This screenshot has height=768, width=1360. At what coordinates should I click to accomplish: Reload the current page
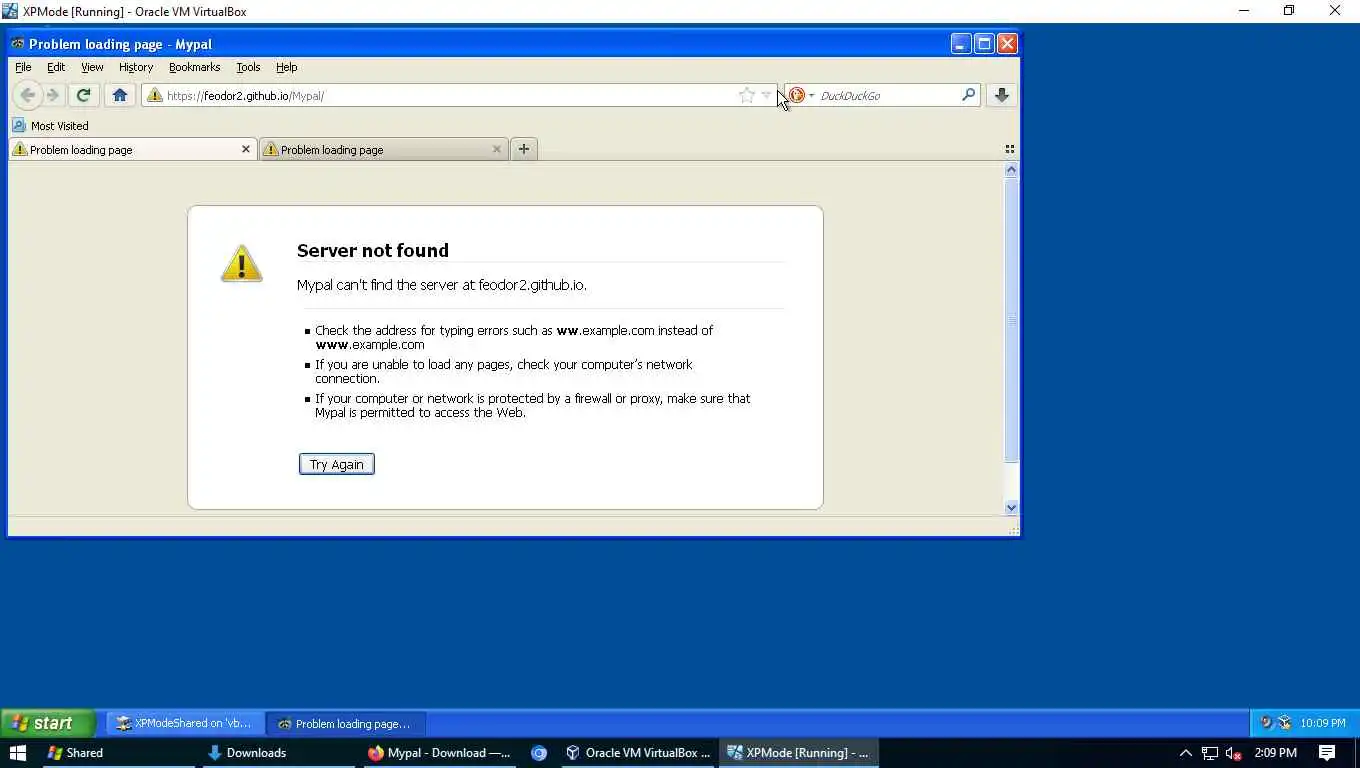84,95
